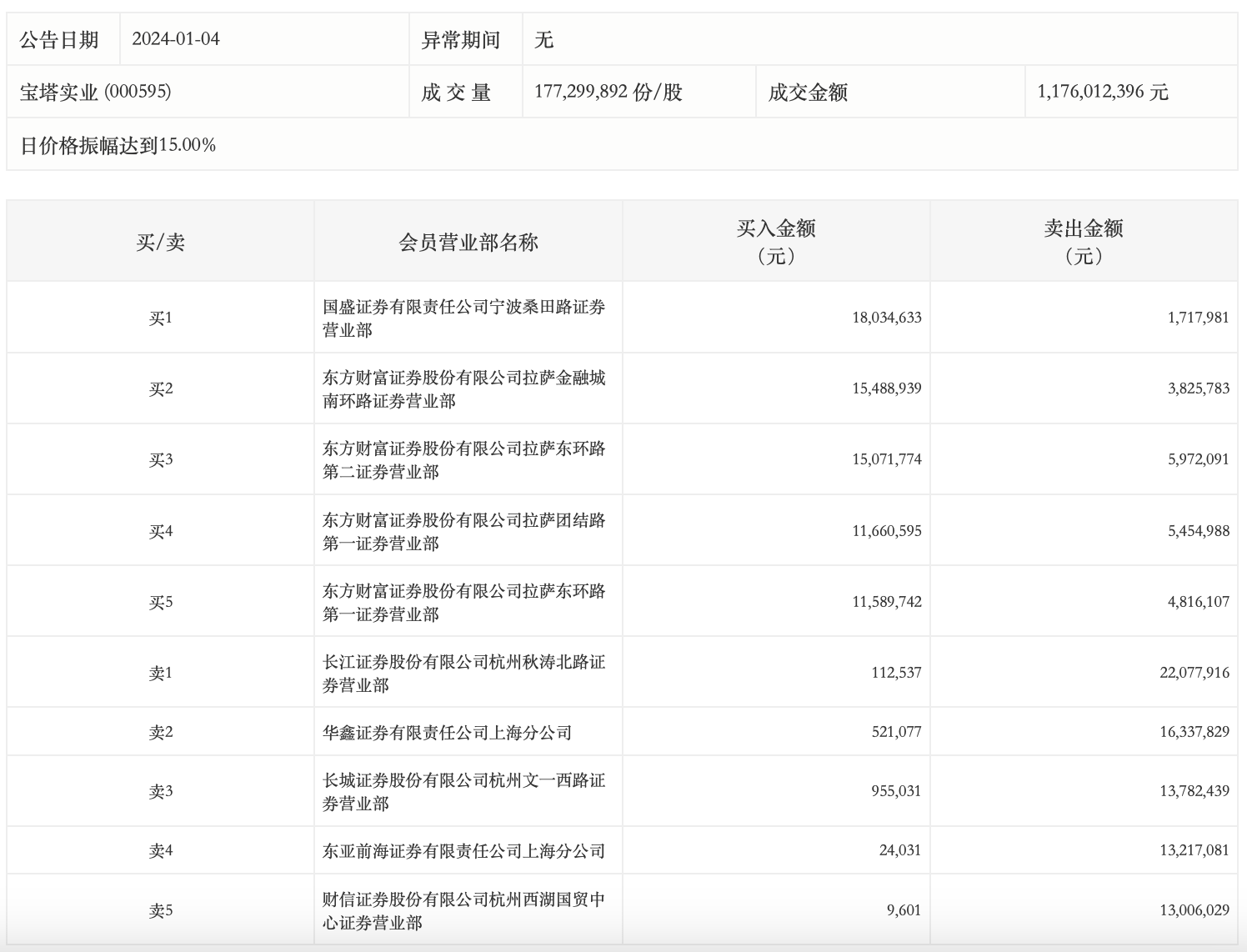This screenshot has width=1247, height=952.
Task: Click the 买入金额 column header
Action: [x=775, y=242]
